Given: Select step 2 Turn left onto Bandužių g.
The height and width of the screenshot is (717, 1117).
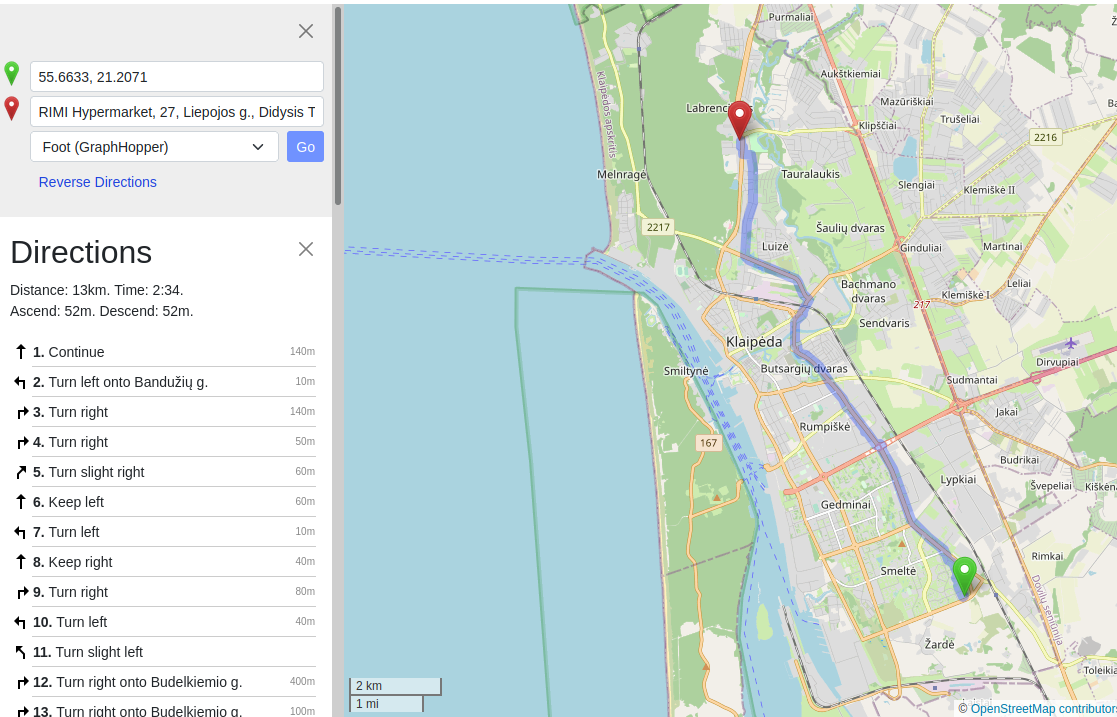Looking at the screenshot, I should 128,382.
